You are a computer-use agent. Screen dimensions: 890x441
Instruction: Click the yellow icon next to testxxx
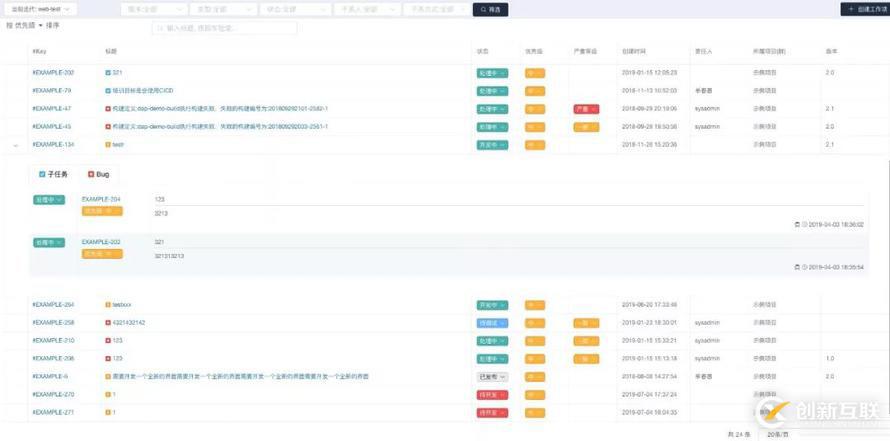[108, 305]
